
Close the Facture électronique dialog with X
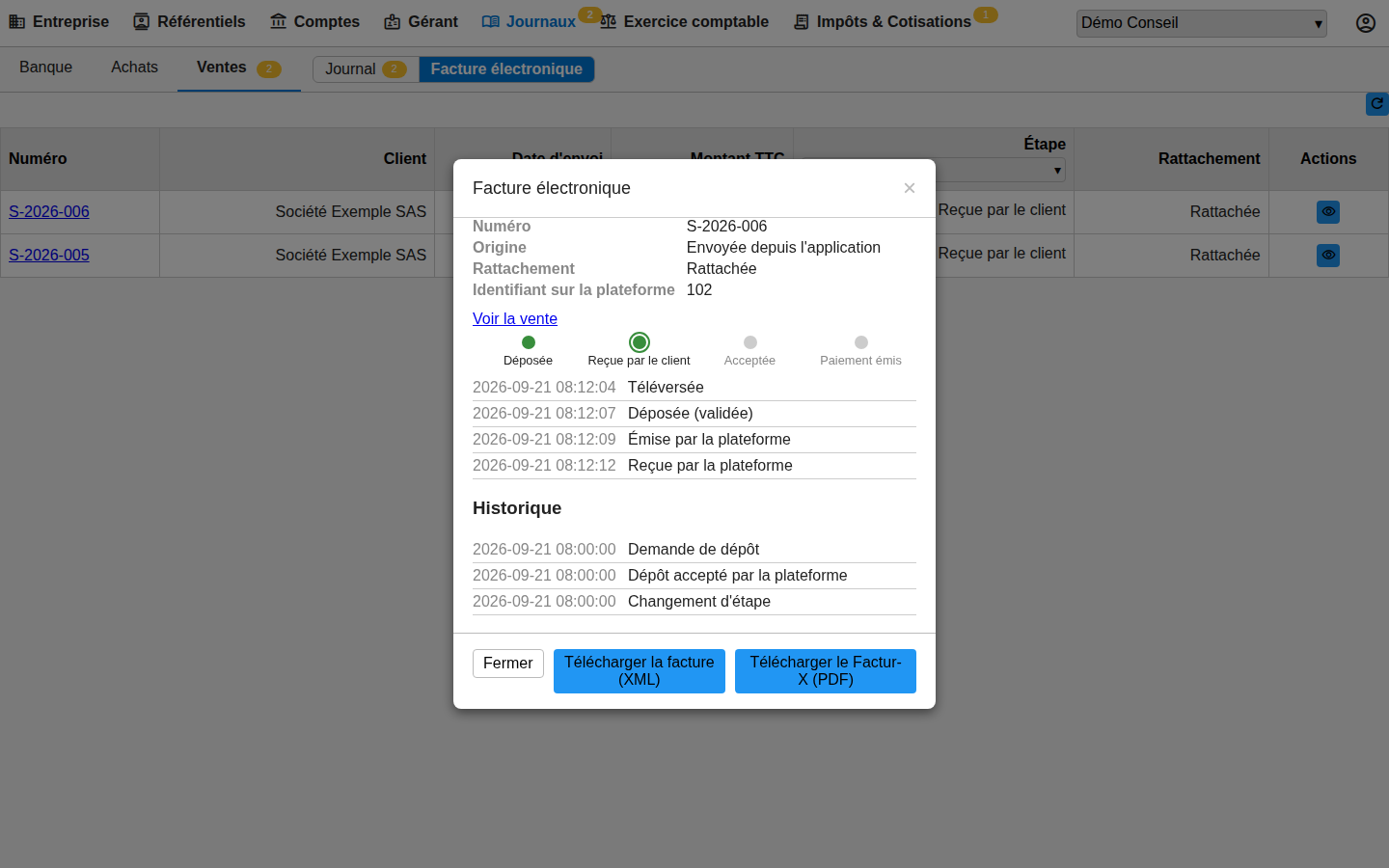point(910,188)
